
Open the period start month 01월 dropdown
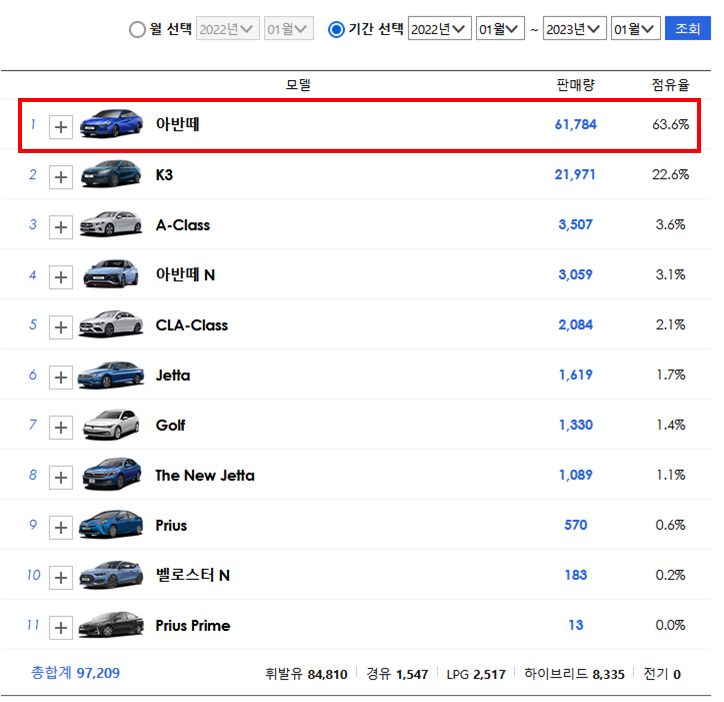click(x=500, y=29)
